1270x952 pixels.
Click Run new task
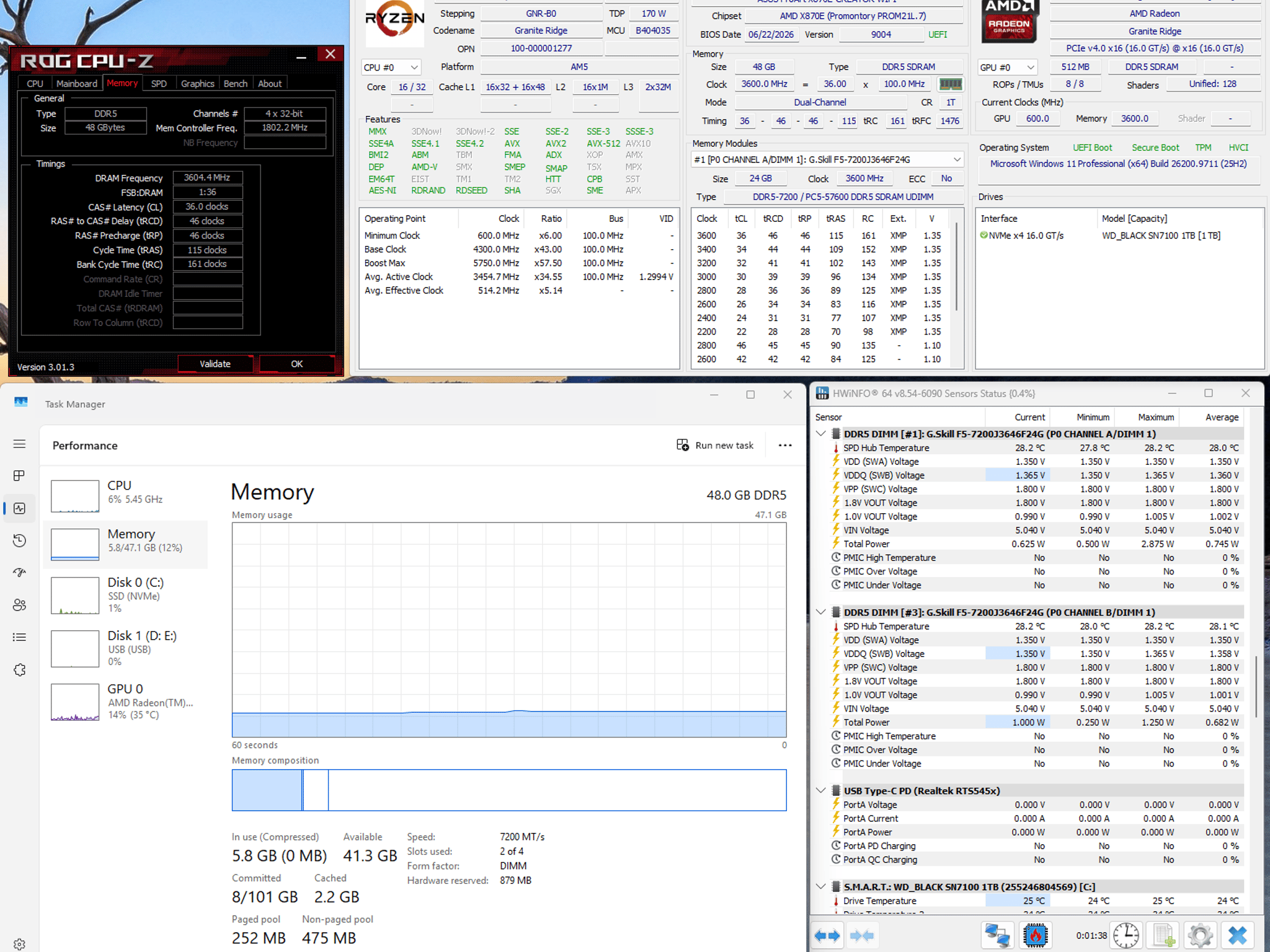715,445
